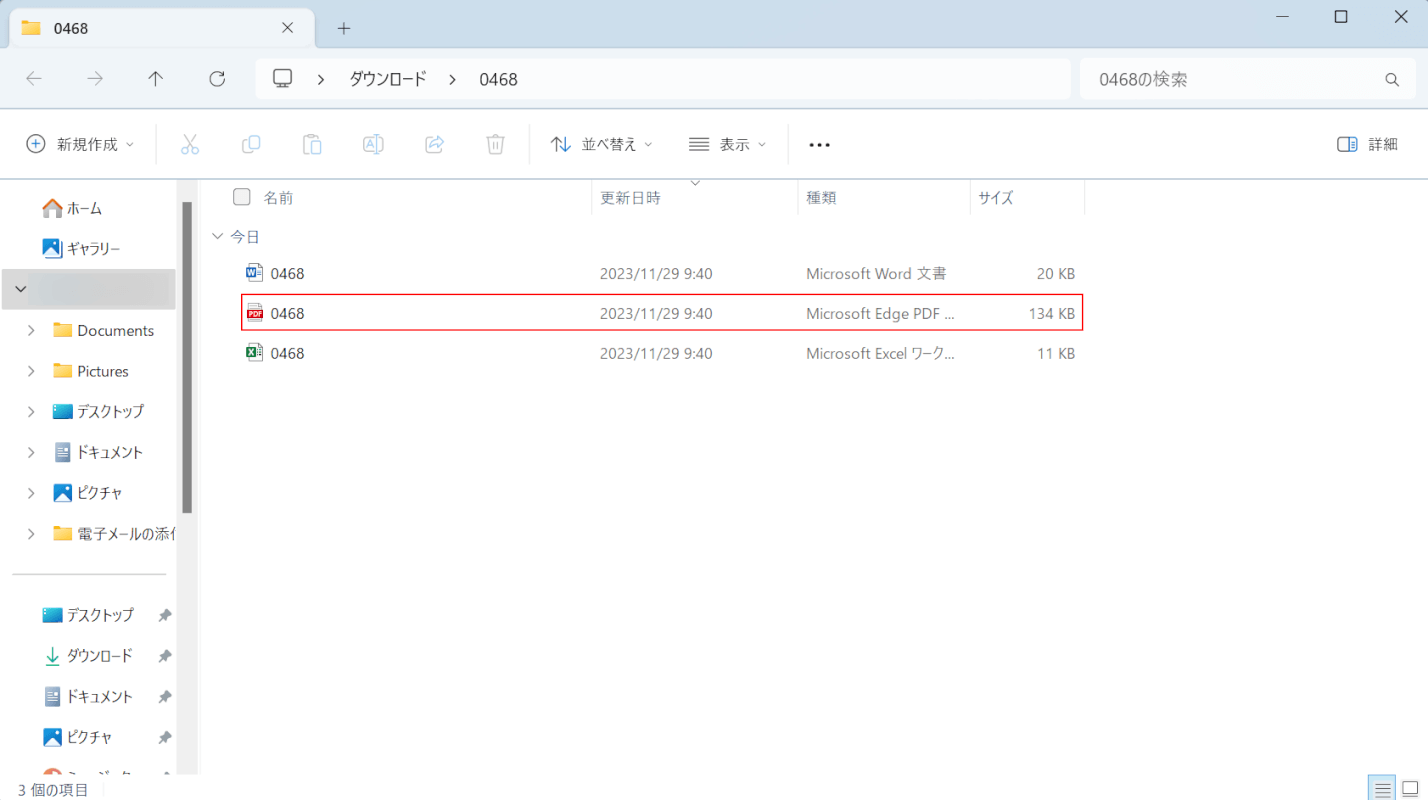Image resolution: width=1428 pixels, height=800 pixels.
Task: Click the 134 KB size cell
Action: pyautogui.click(x=1052, y=313)
